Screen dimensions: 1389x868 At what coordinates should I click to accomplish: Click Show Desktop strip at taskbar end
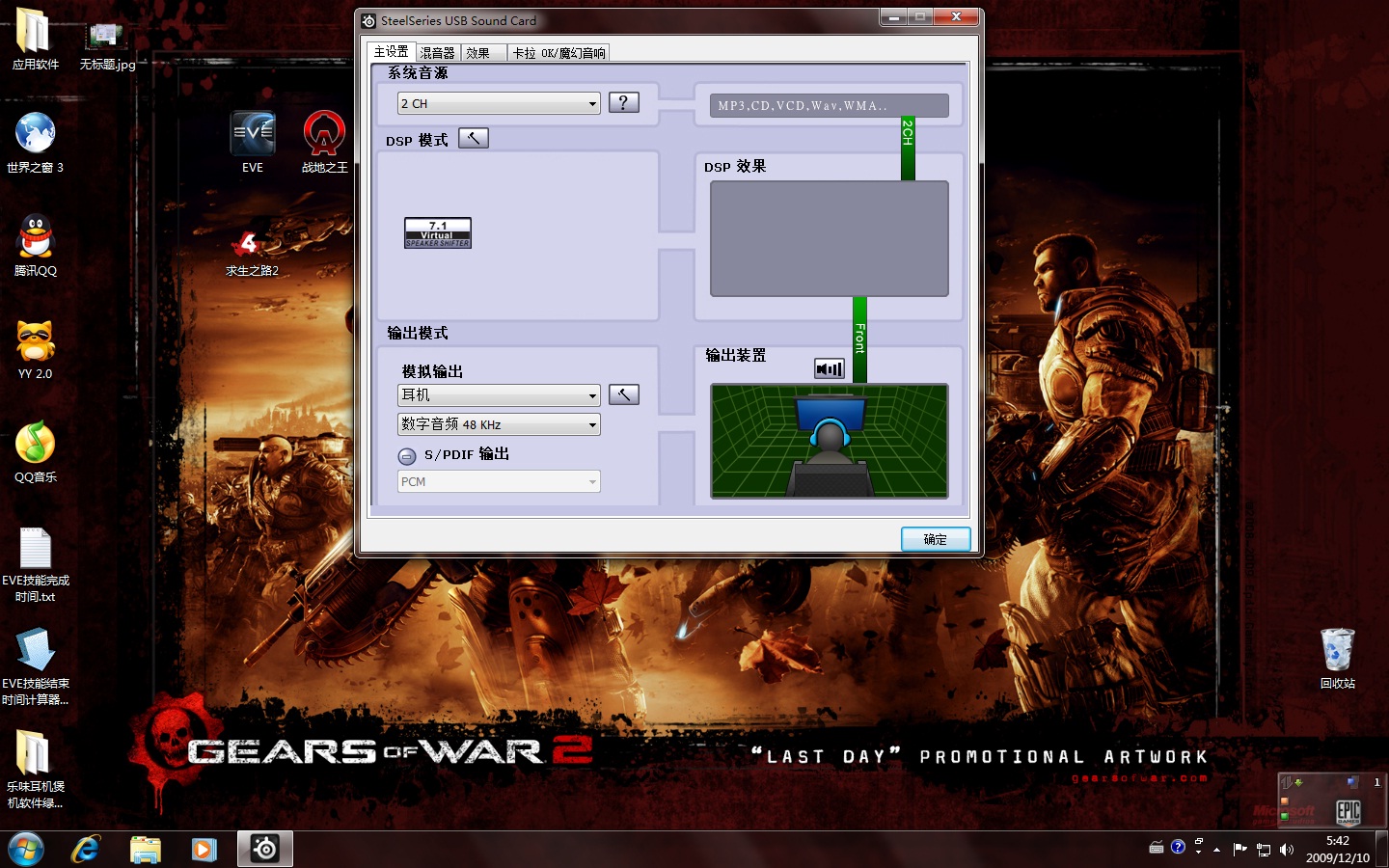1382,850
